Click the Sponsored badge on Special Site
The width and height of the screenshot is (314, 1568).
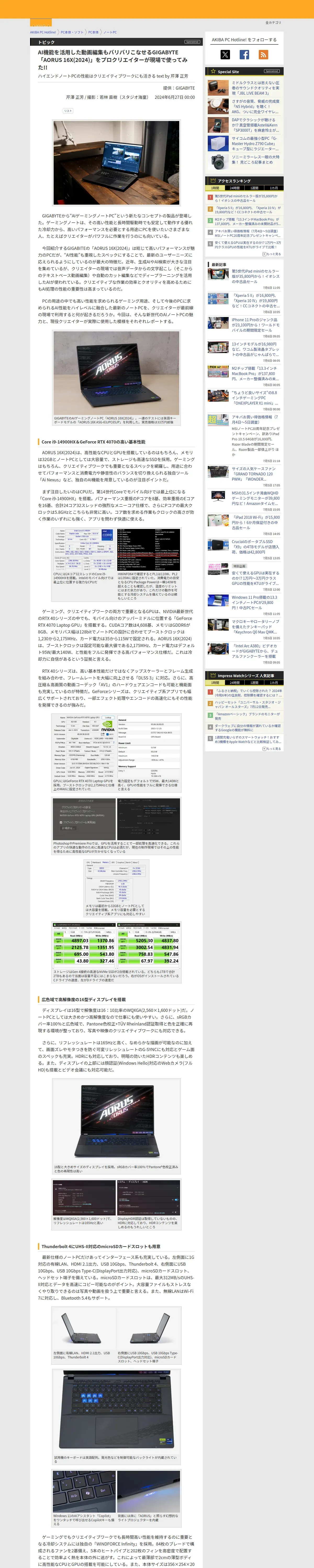[272, 71]
